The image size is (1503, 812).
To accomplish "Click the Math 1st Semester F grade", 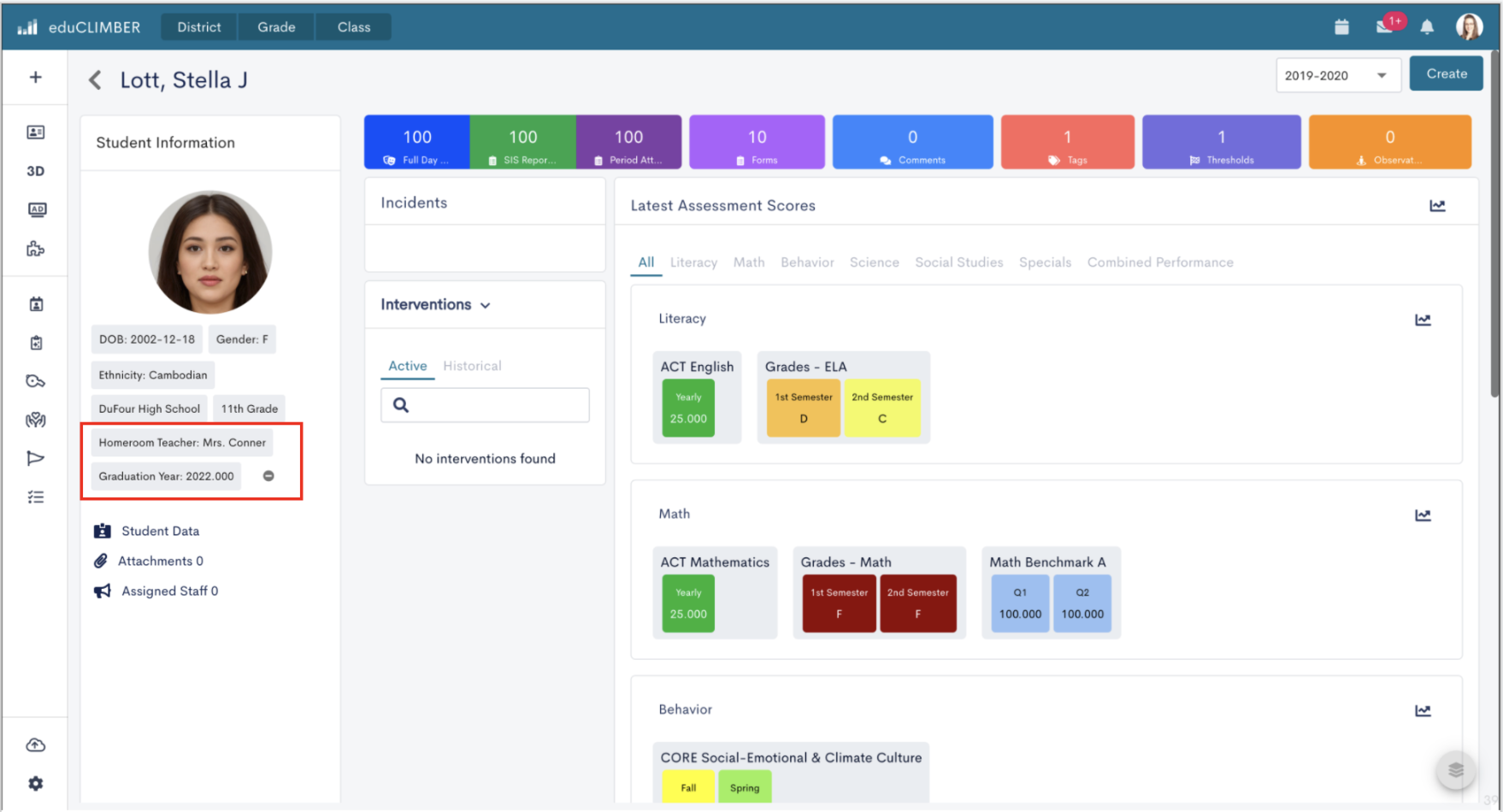I will (x=839, y=603).
